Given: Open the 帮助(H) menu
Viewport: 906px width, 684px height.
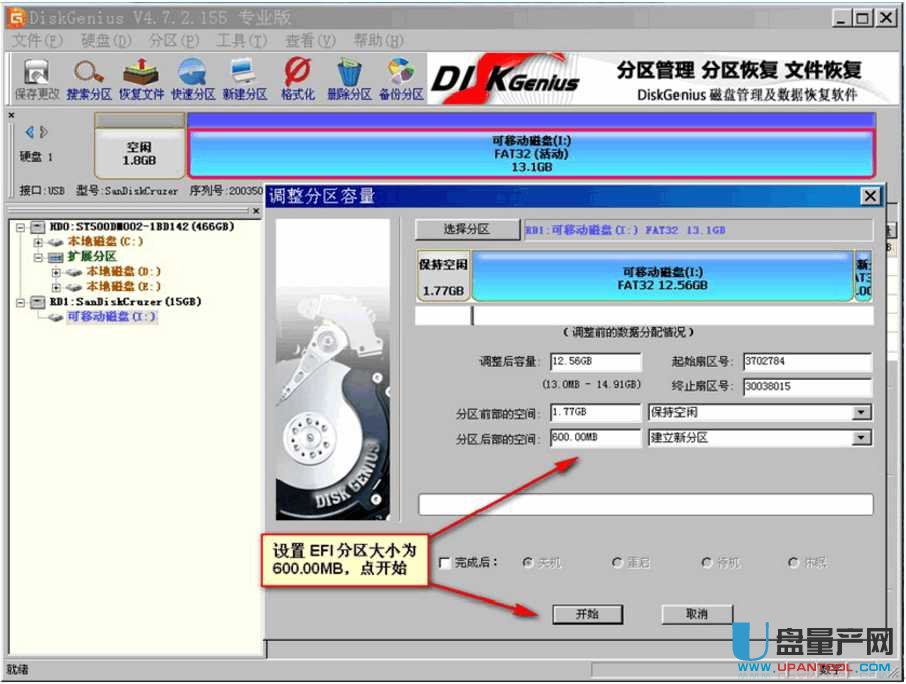Looking at the screenshot, I should (378, 40).
